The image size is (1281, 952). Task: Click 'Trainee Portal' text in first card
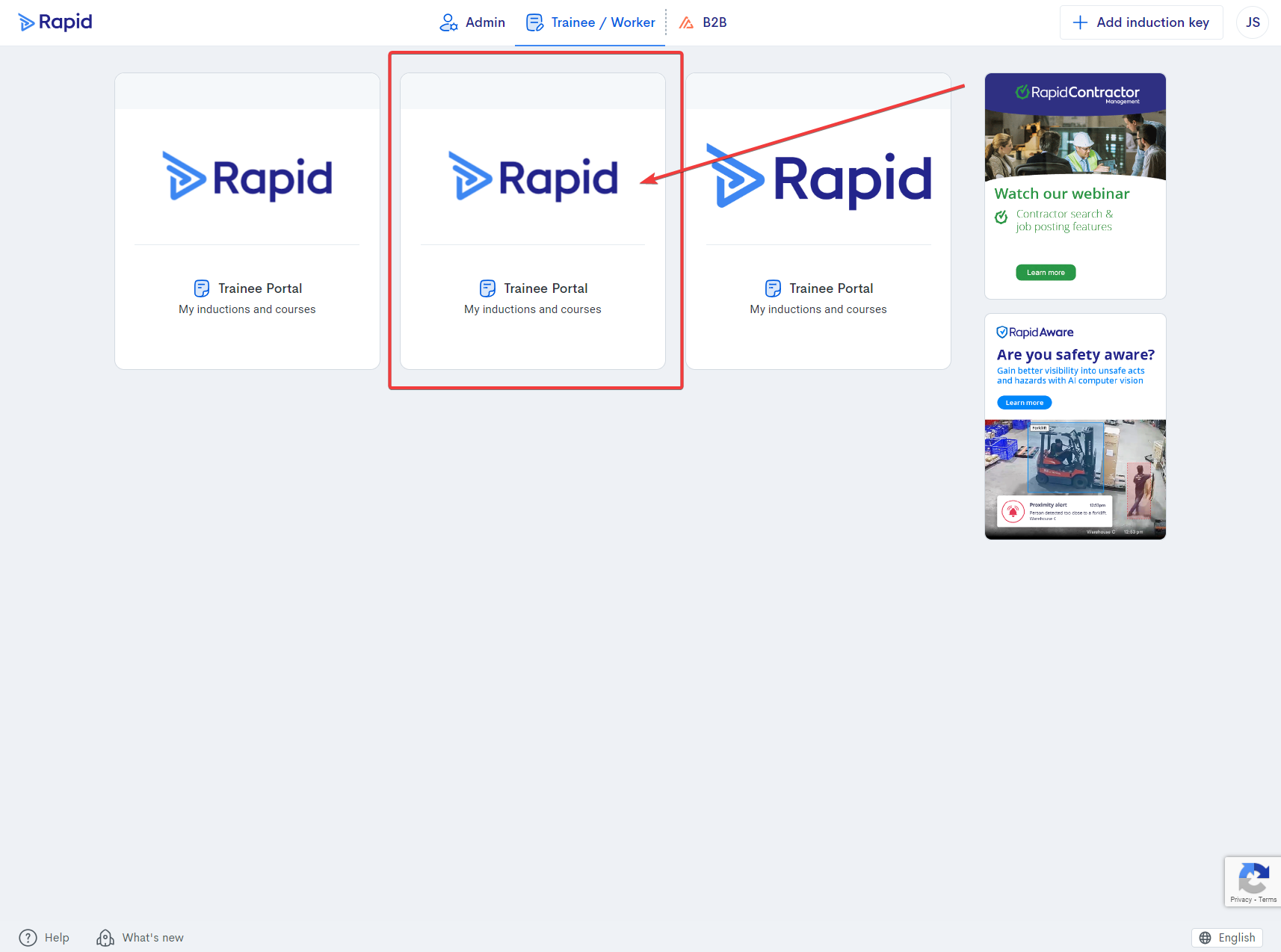pyautogui.click(x=260, y=288)
